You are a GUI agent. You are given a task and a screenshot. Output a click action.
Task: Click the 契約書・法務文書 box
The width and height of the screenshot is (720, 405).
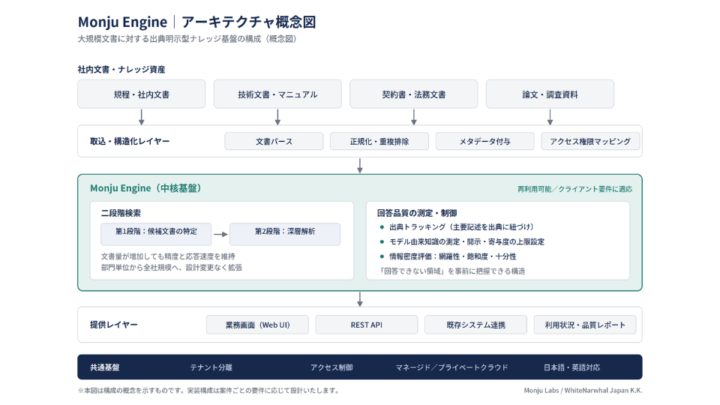coord(414,94)
